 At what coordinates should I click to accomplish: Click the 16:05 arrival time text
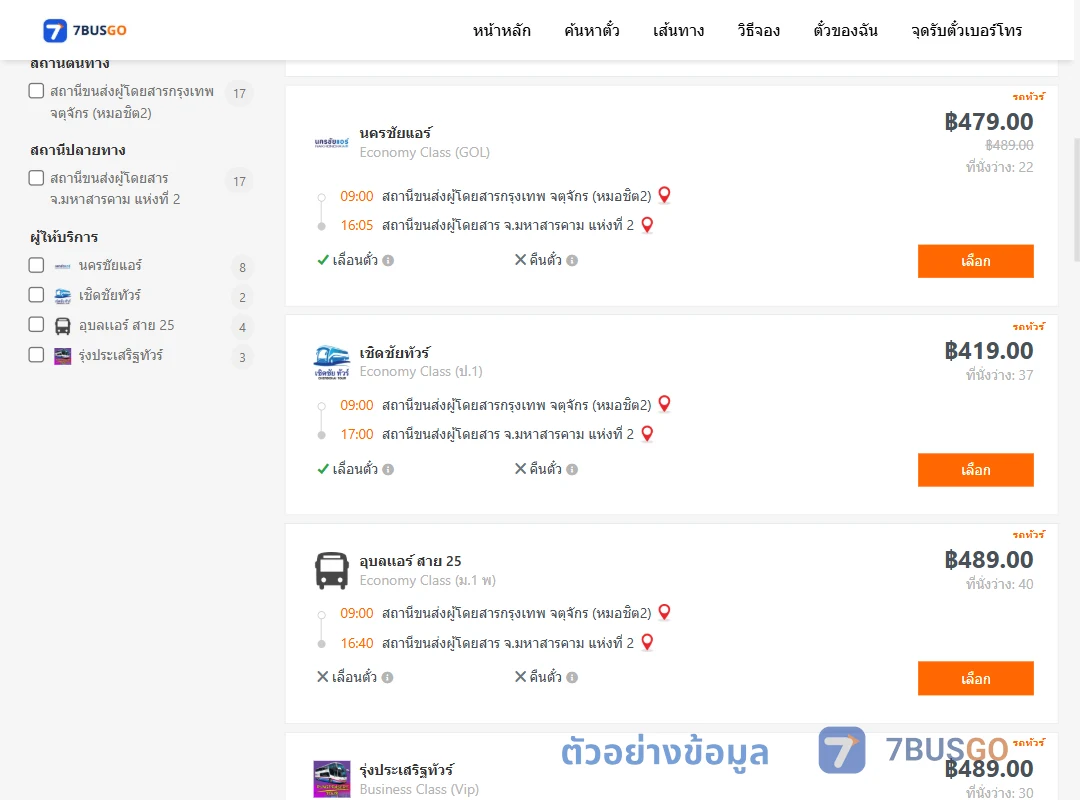pyautogui.click(x=357, y=225)
